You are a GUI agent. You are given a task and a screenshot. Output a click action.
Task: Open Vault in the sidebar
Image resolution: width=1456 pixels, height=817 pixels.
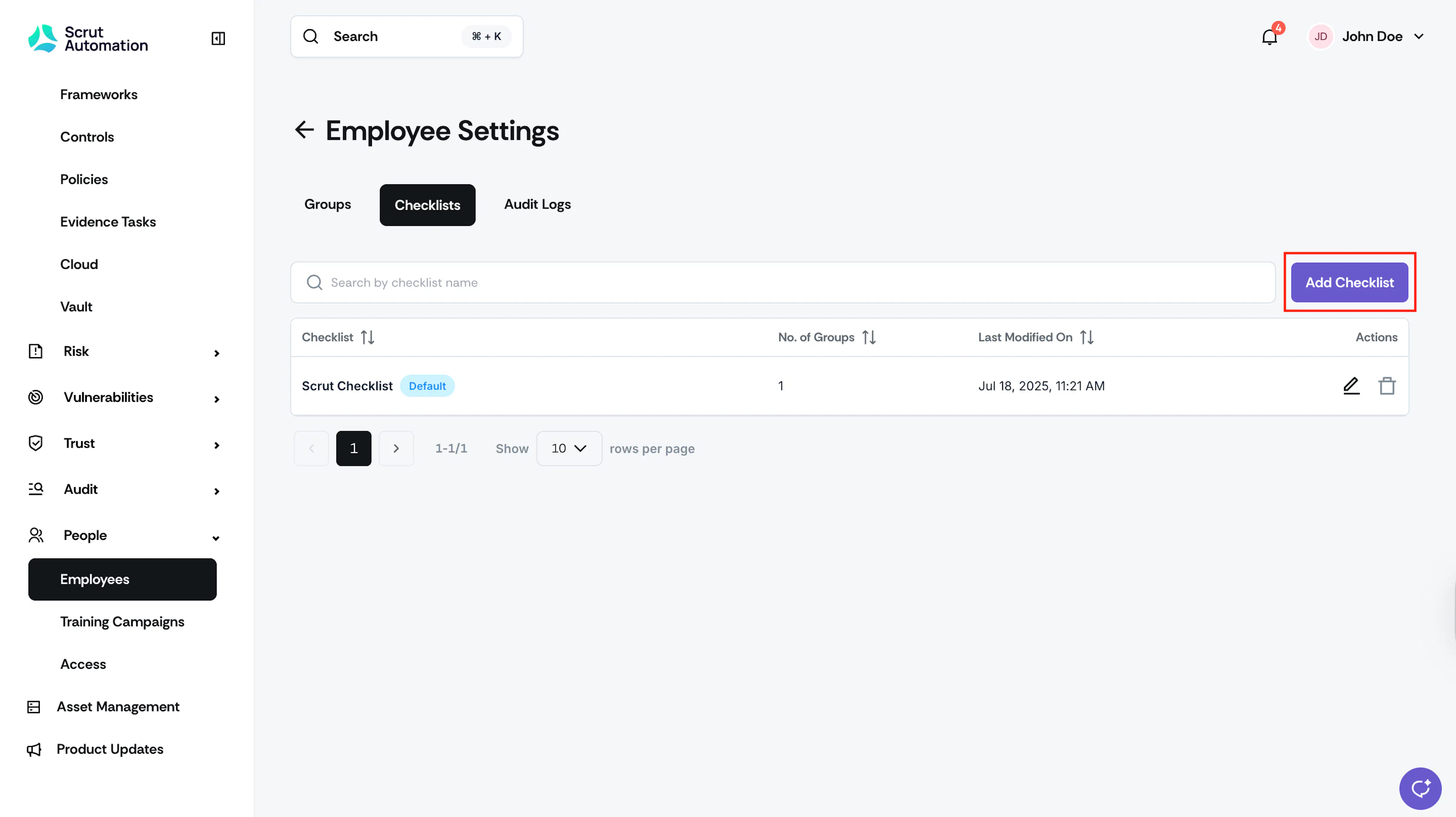(x=76, y=307)
